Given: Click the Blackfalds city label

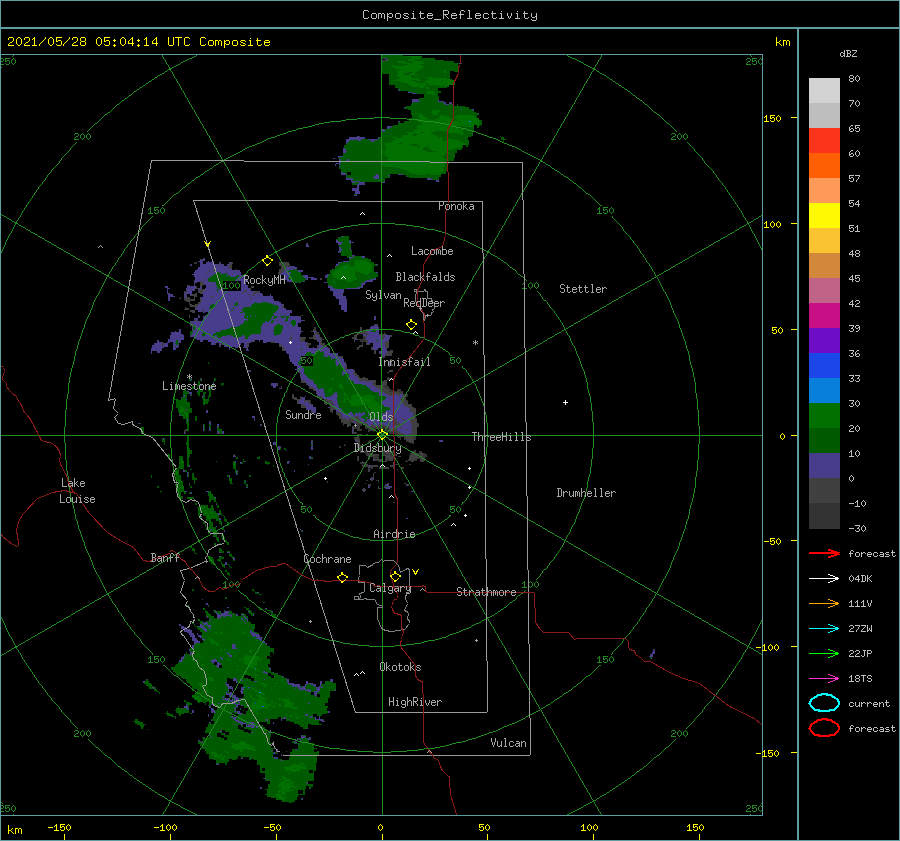Looking at the screenshot, I should [425, 277].
